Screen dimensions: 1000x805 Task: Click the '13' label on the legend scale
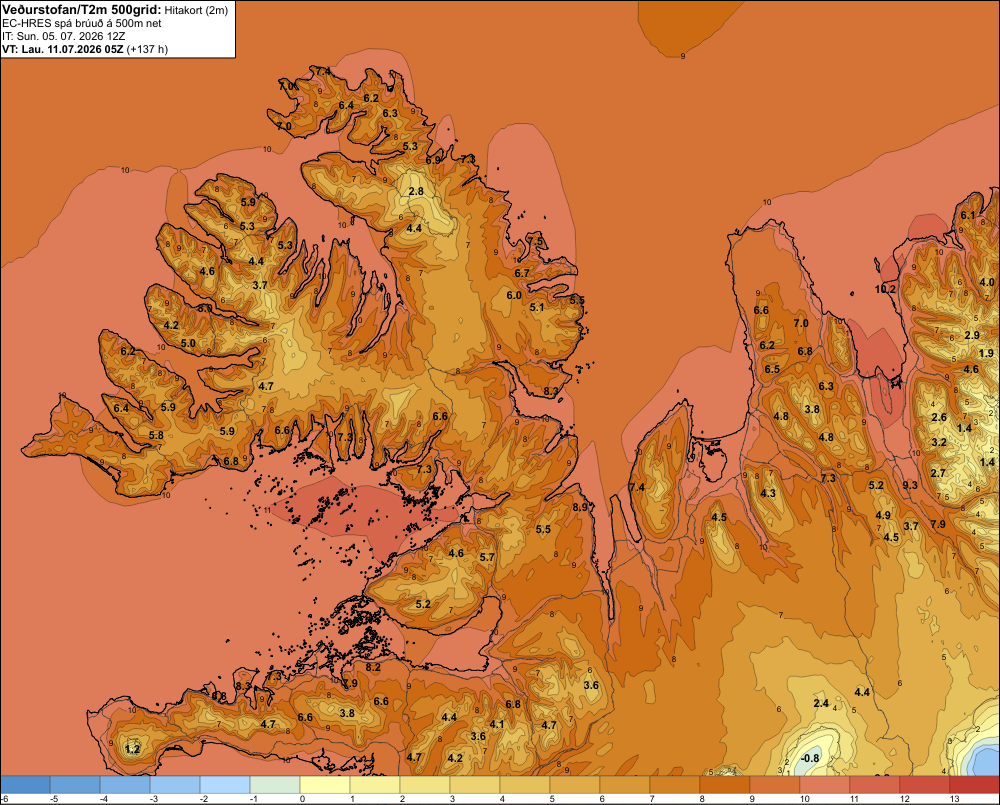954,799
